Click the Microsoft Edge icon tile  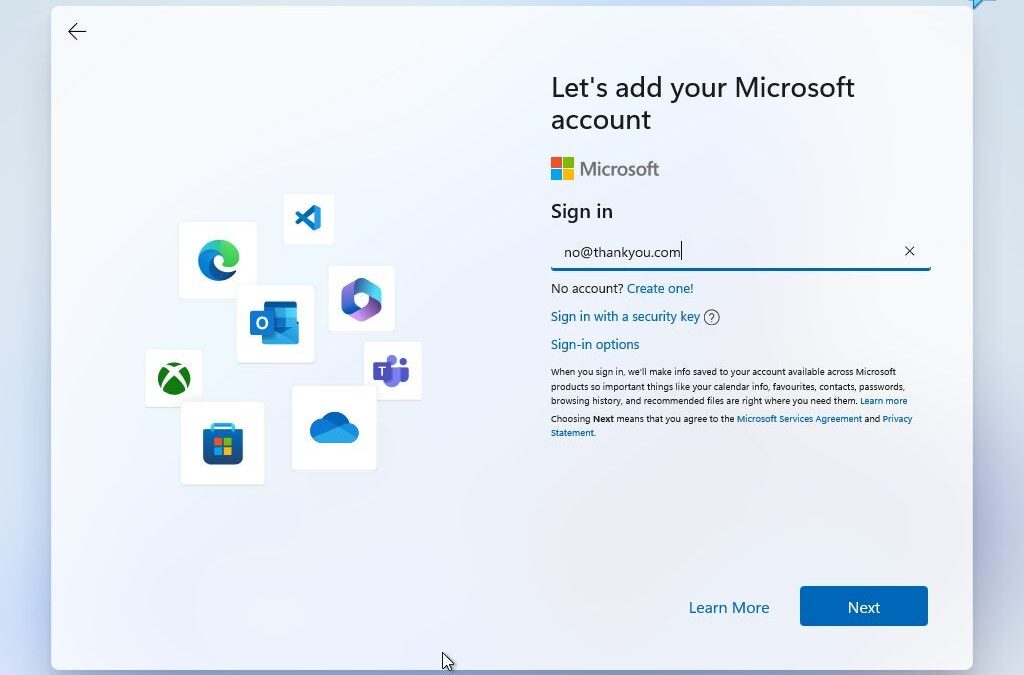point(218,260)
